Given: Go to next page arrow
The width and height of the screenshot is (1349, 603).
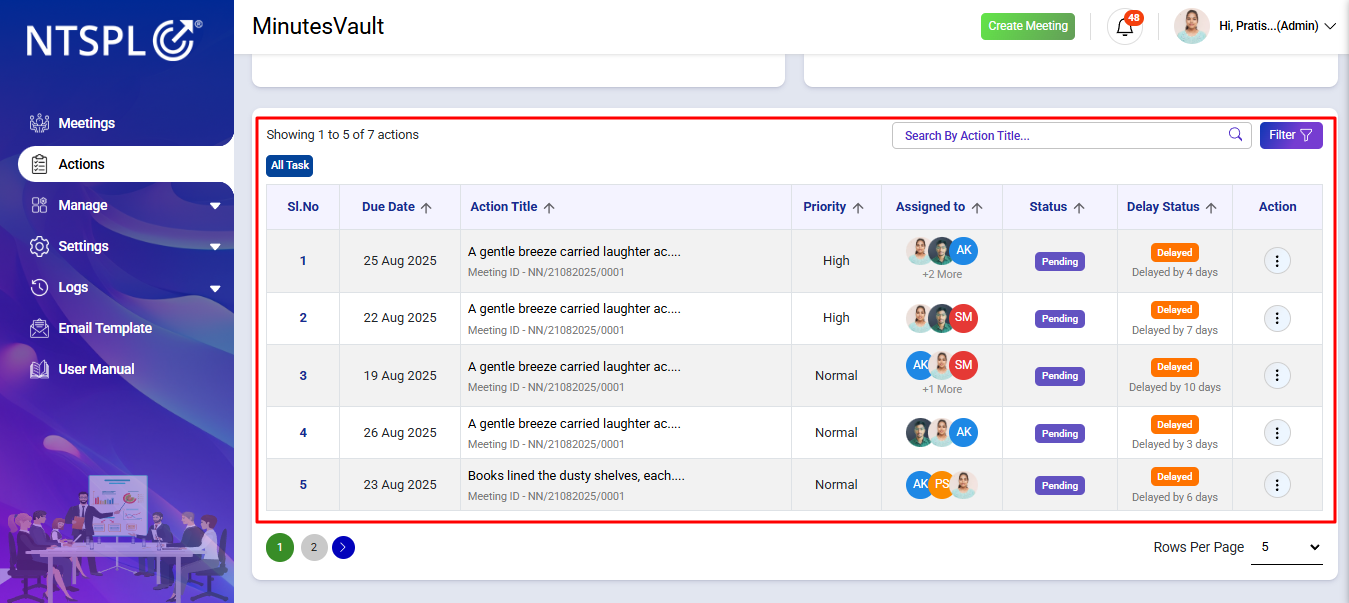Looking at the screenshot, I should coord(343,547).
